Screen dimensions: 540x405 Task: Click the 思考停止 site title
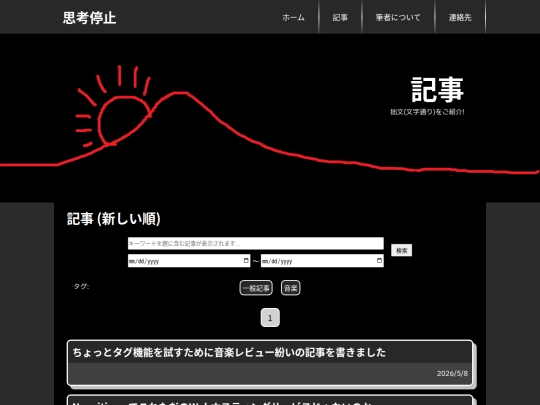(89, 18)
